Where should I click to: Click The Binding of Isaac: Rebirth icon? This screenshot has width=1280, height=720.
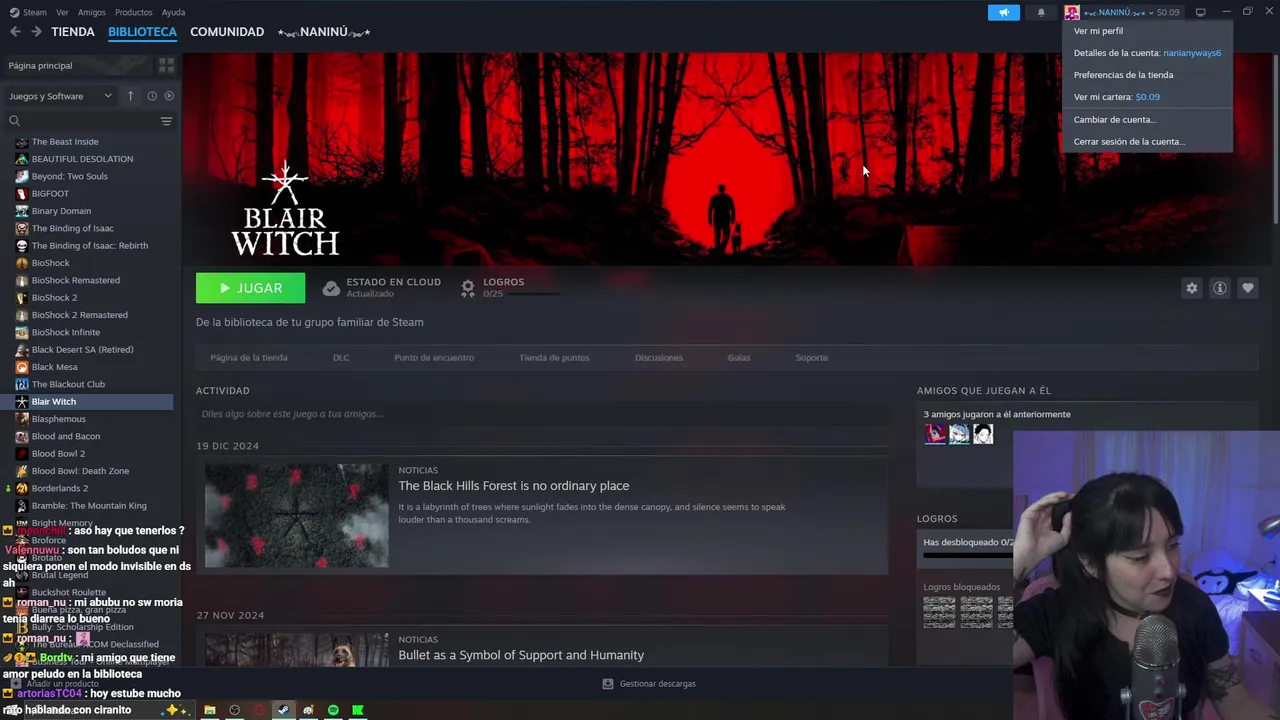[x=22, y=245]
